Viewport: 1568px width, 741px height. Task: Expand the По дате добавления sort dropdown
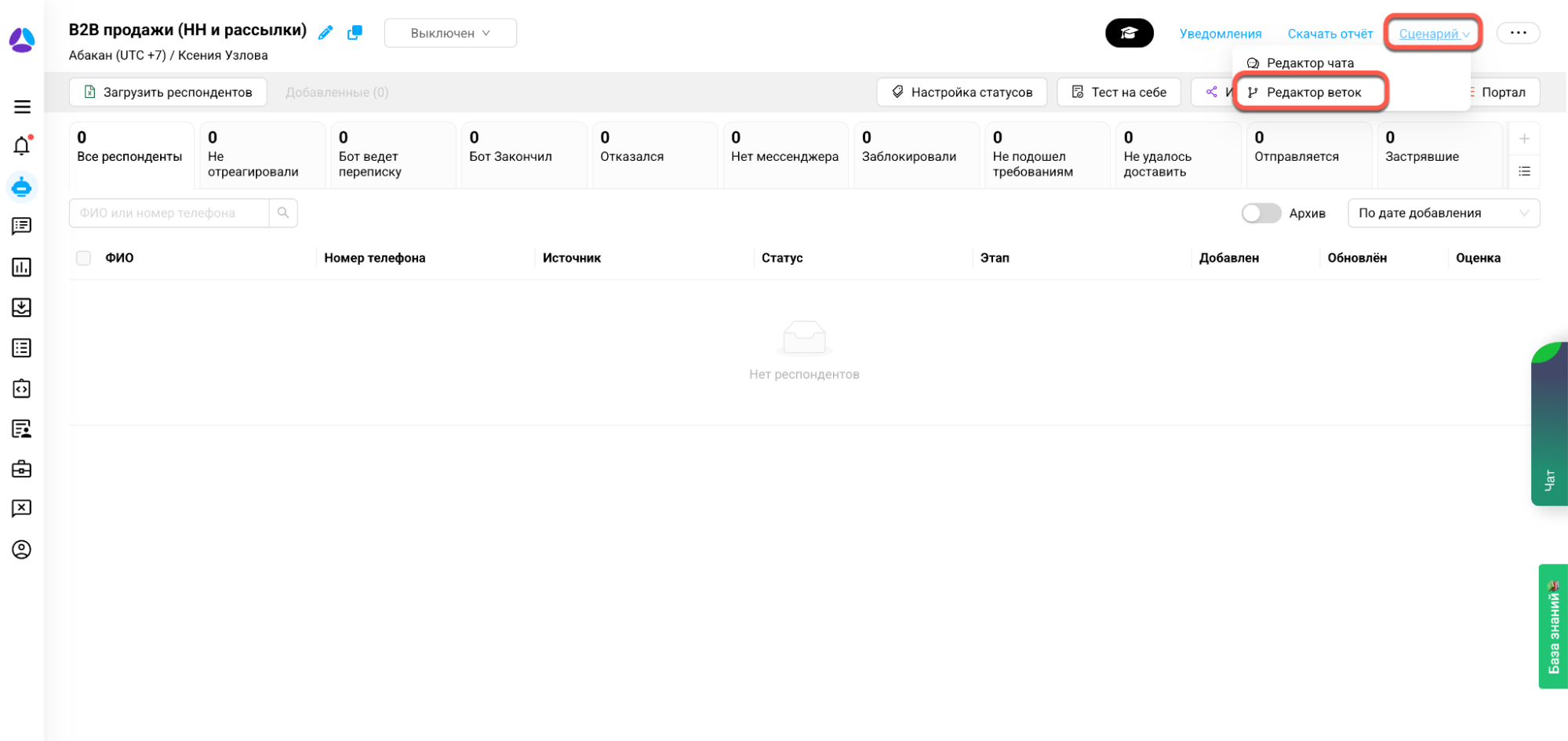point(1443,213)
